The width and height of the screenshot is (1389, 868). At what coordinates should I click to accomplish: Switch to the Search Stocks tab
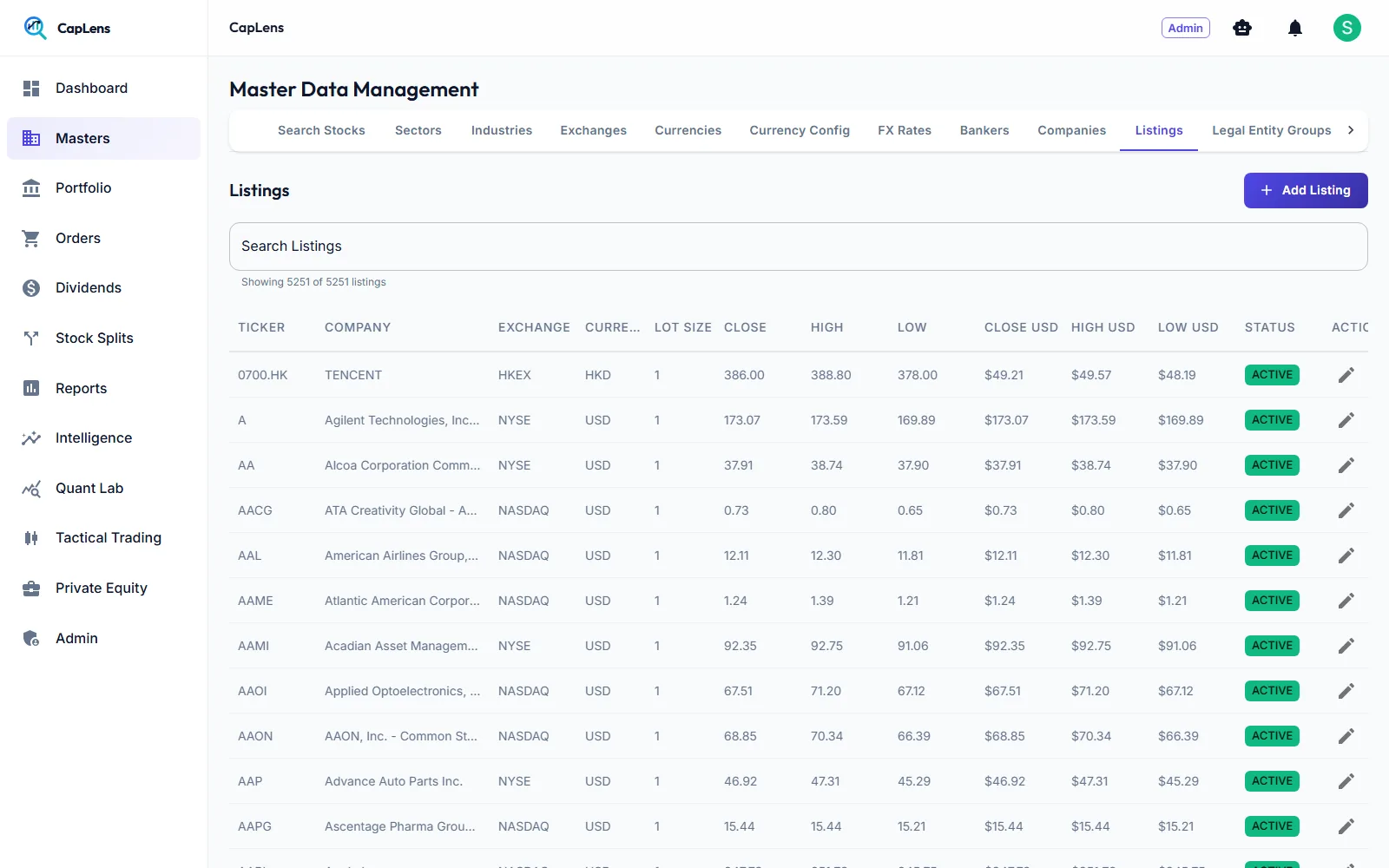click(321, 130)
